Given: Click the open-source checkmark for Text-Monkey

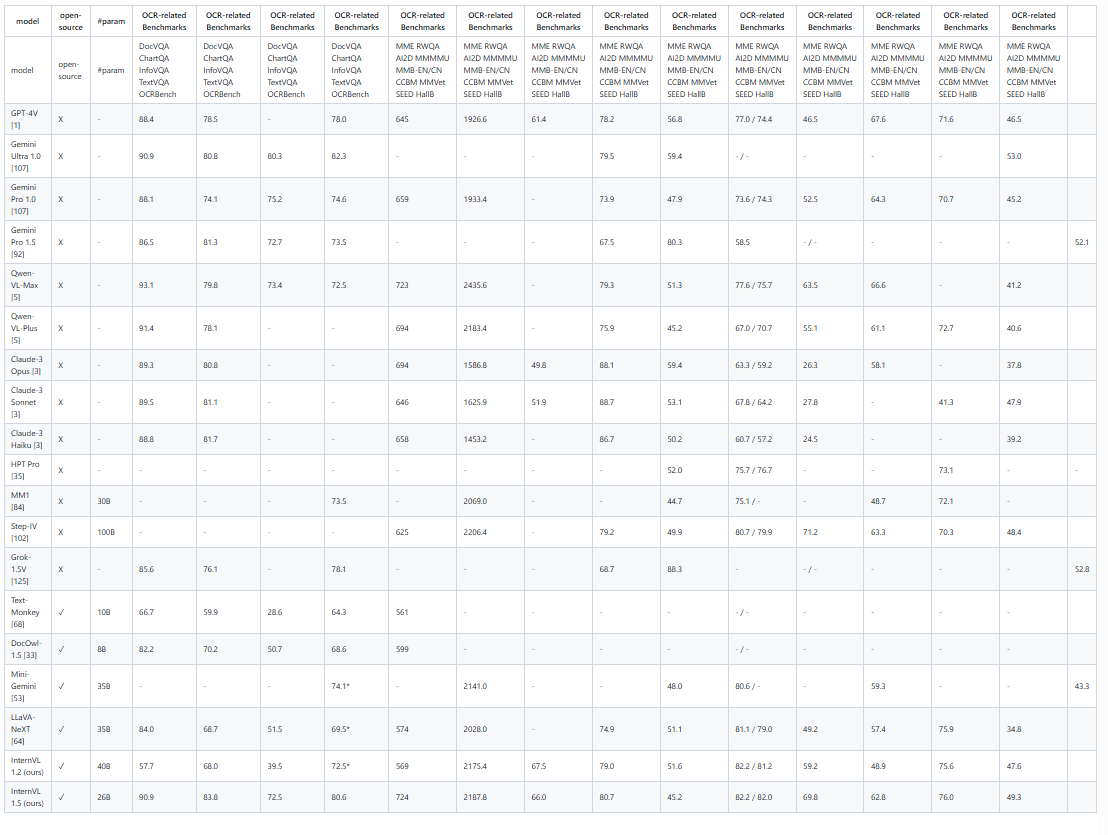Looking at the screenshot, I should click(x=61, y=612).
